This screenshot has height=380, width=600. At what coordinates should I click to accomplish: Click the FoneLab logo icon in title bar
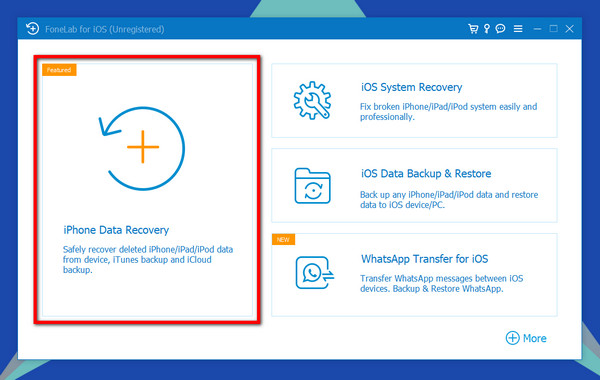[33, 29]
